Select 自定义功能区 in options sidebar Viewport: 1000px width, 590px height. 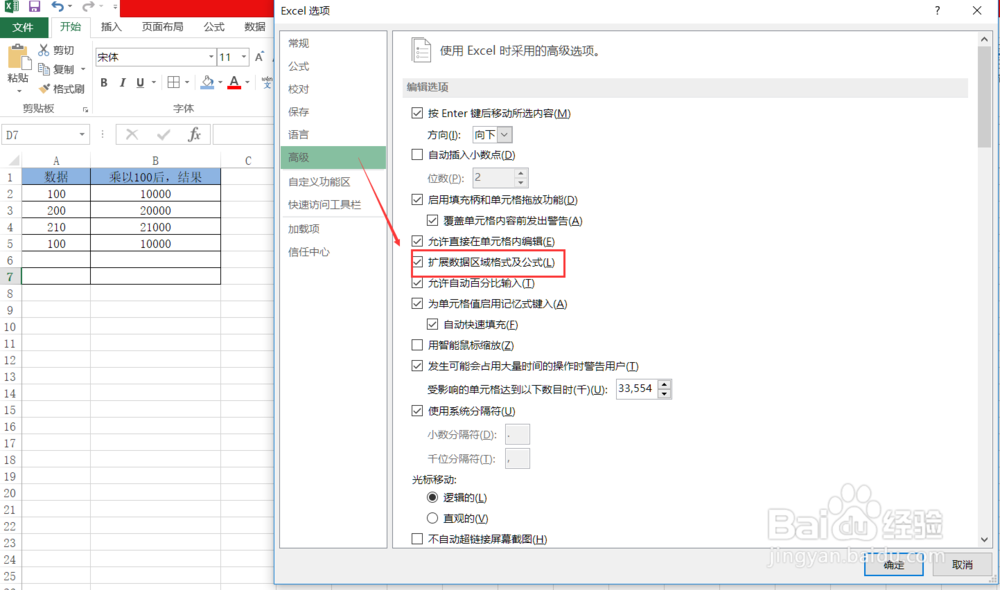tap(333, 182)
